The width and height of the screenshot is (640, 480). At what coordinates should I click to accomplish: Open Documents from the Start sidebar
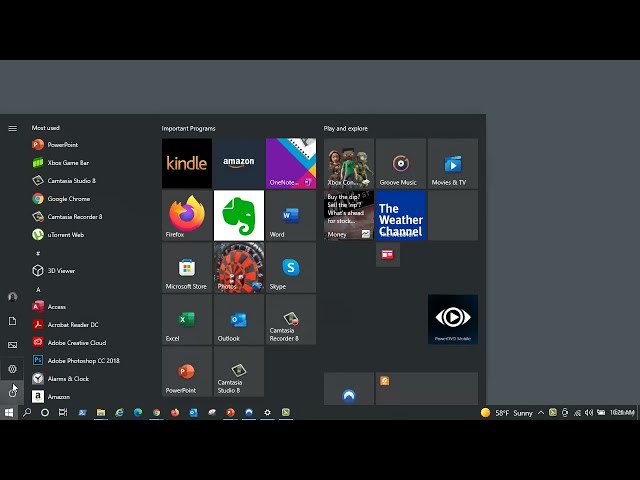(12, 321)
